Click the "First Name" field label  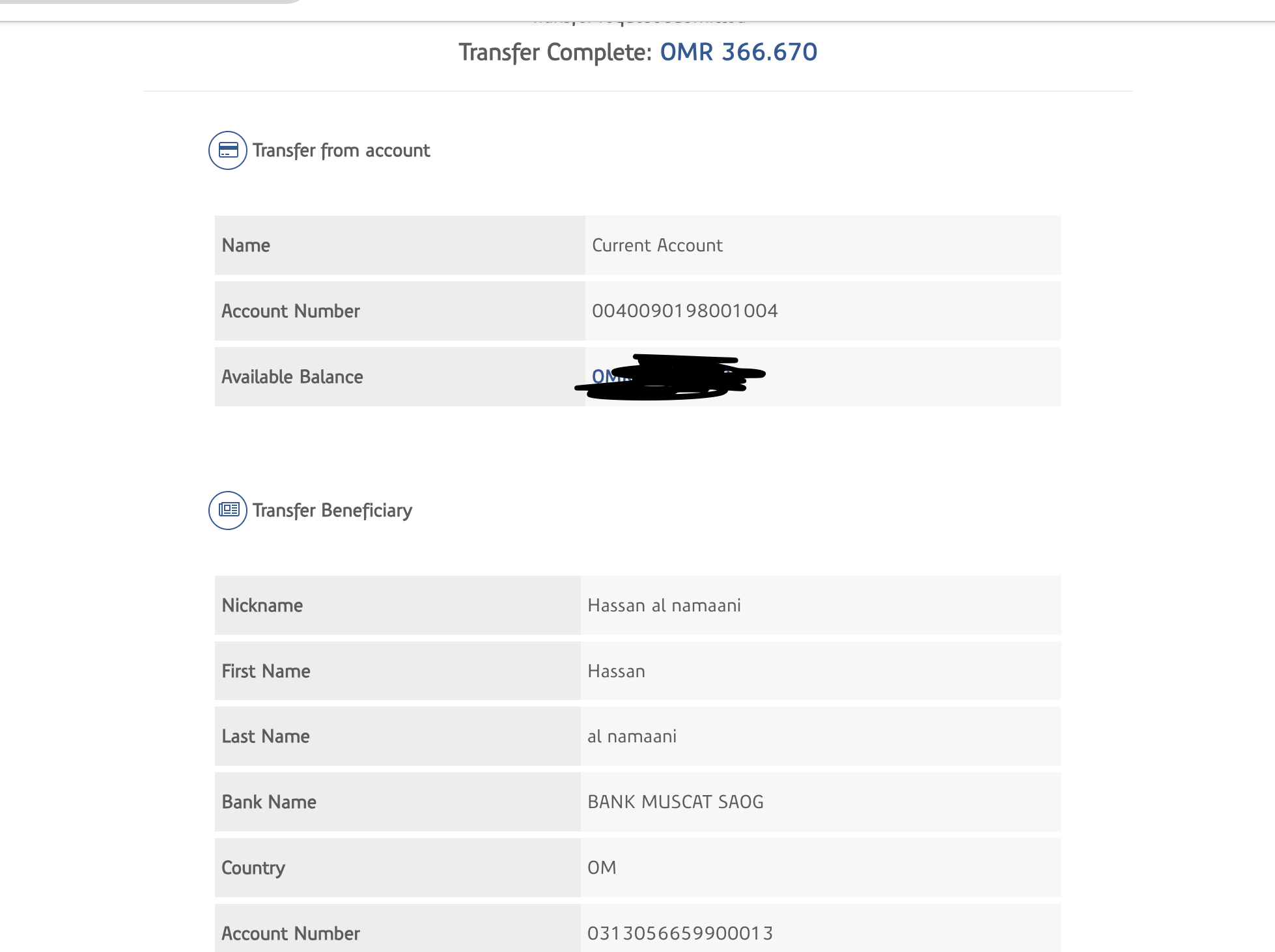(266, 671)
